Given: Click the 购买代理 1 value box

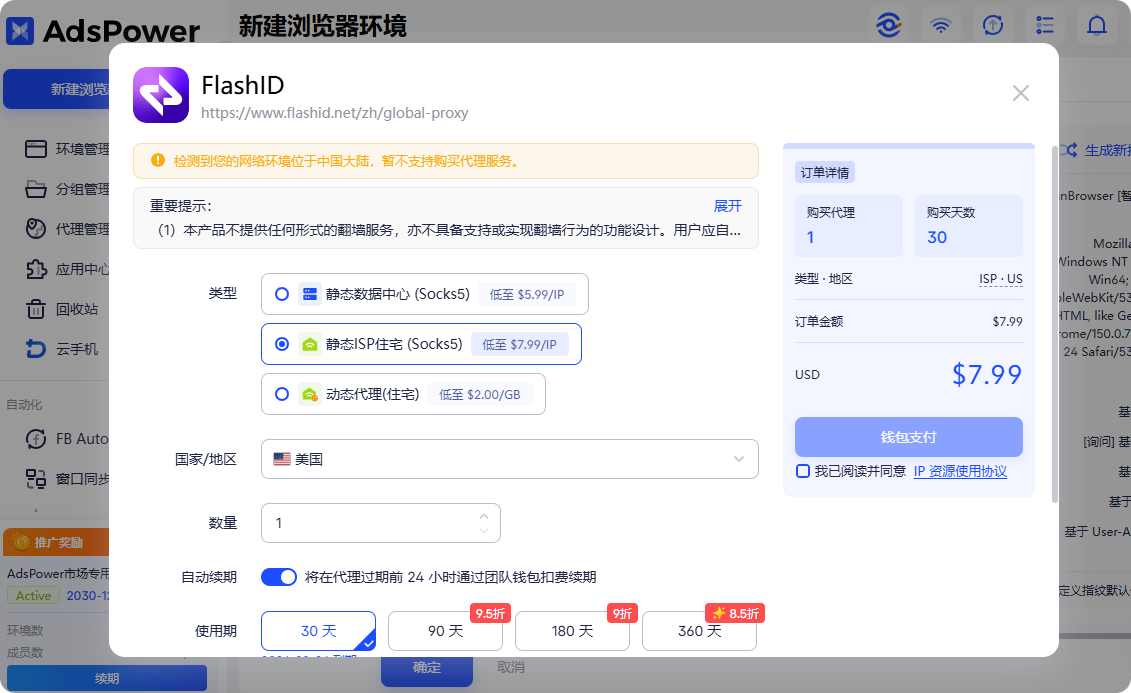Looking at the screenshot, I should [x=849, y=226].
